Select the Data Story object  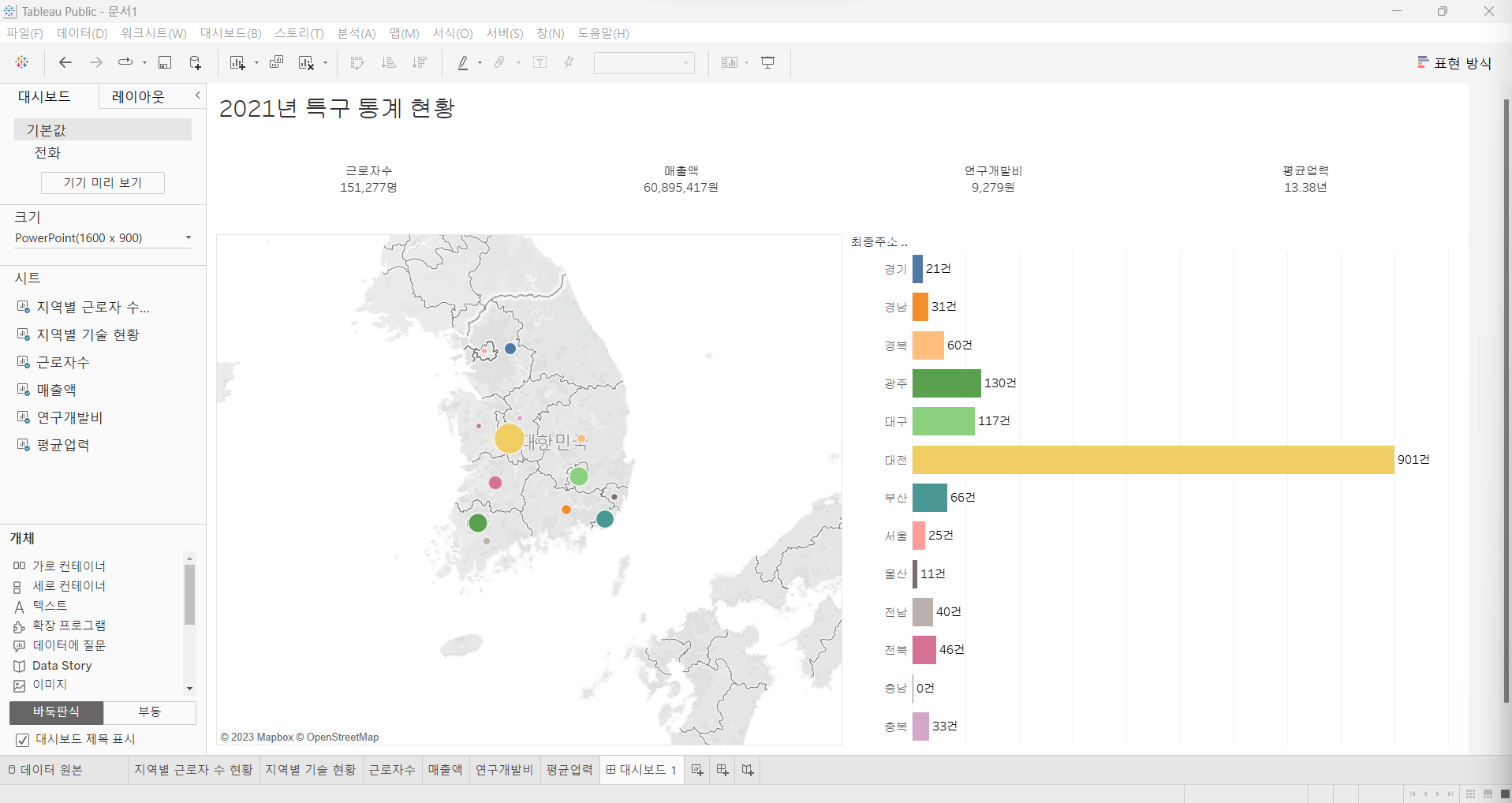(x=62, y=666)
